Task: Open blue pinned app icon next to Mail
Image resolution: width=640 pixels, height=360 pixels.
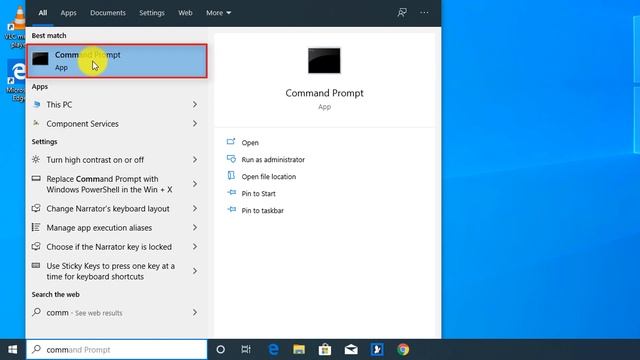Action: pyautogui.click(x=377, y=349)
